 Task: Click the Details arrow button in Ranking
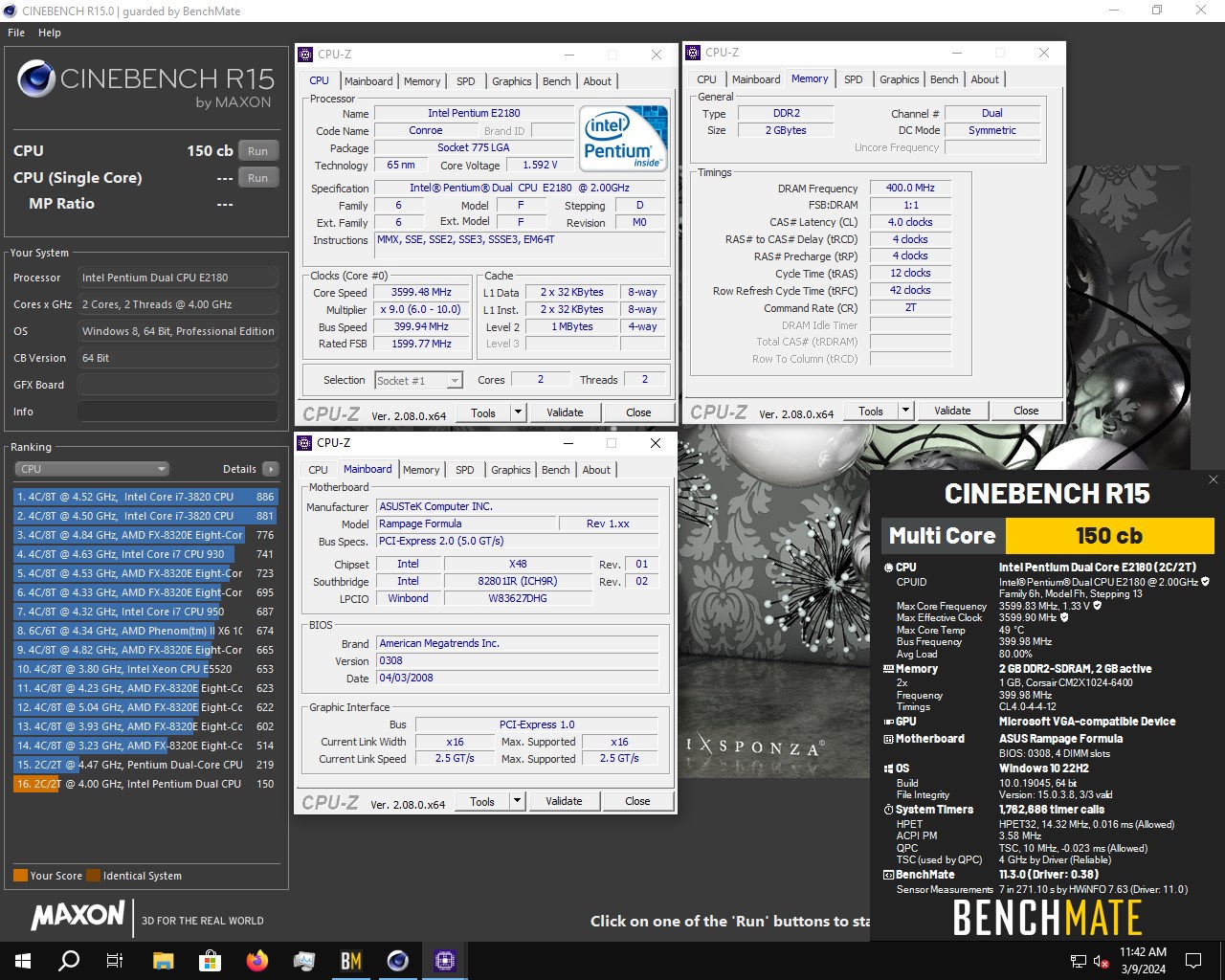[x=271, y=469]
